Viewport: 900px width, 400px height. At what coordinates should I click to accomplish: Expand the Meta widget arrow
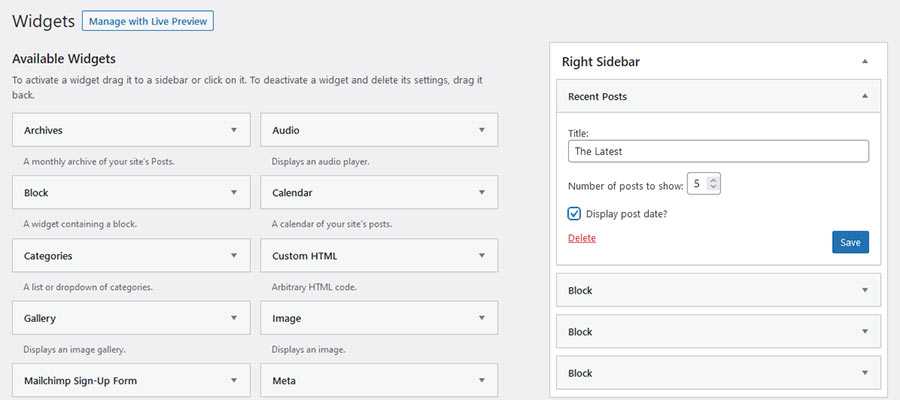click(x=481, y=381)
